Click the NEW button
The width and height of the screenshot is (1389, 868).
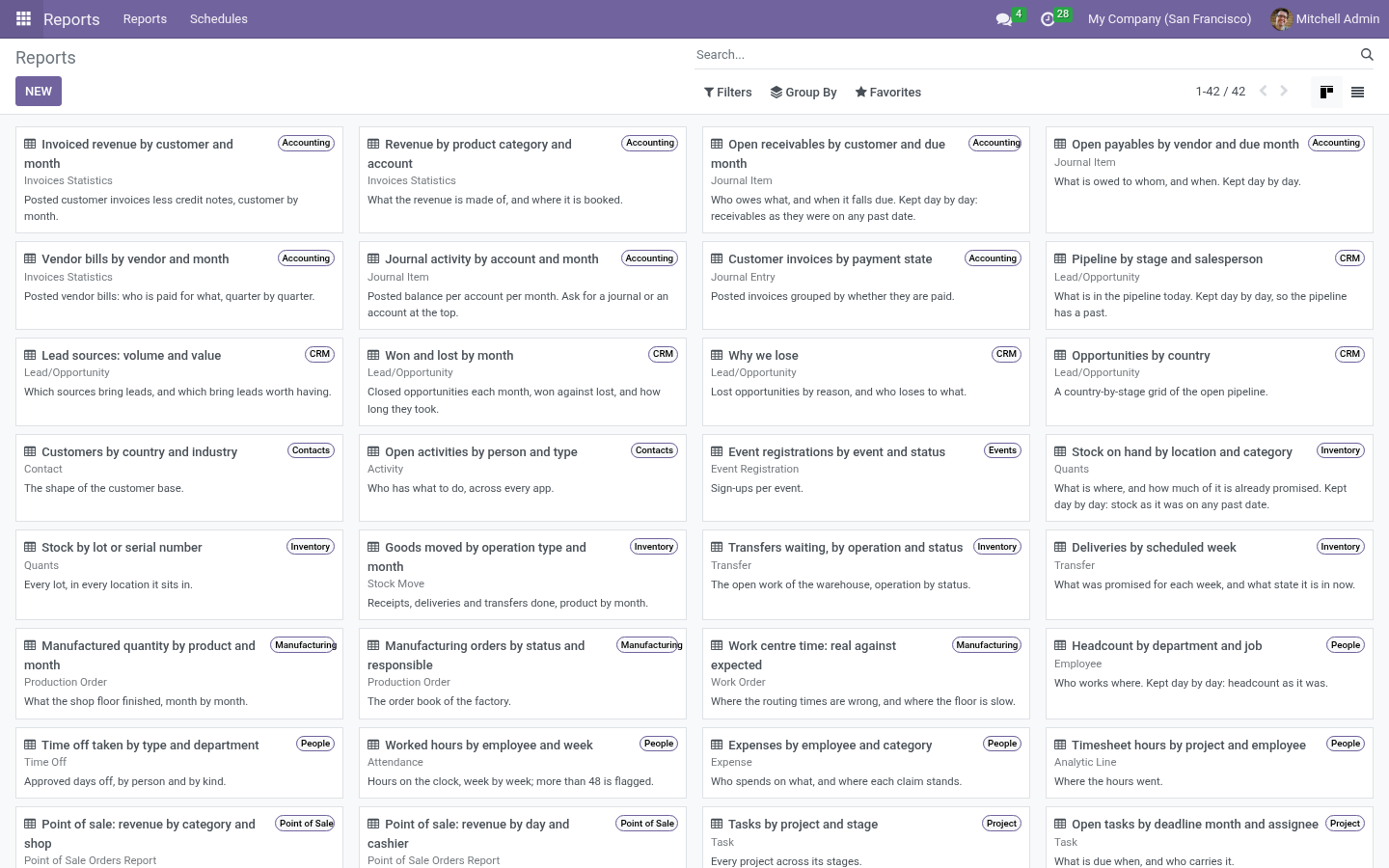tap(39, 92)
